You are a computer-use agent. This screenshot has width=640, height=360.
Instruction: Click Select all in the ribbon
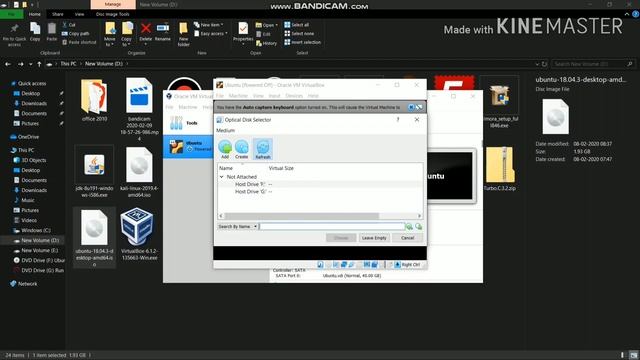[x=297, y=25]
